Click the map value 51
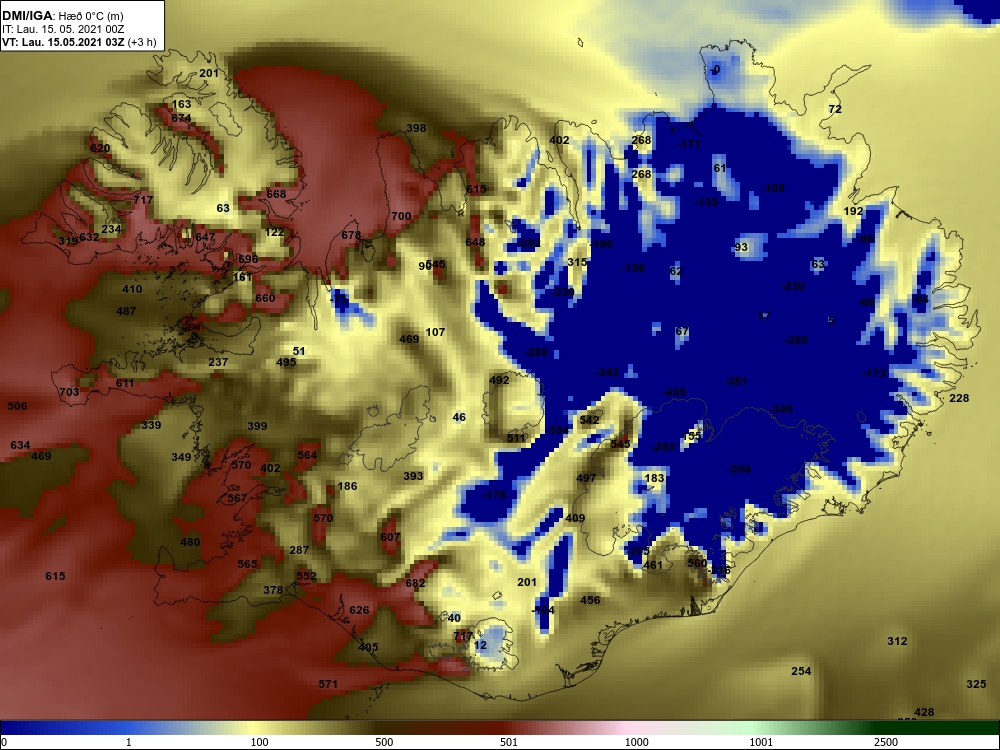This screenshot has width=1000, height=750. (x=299, y=351)
